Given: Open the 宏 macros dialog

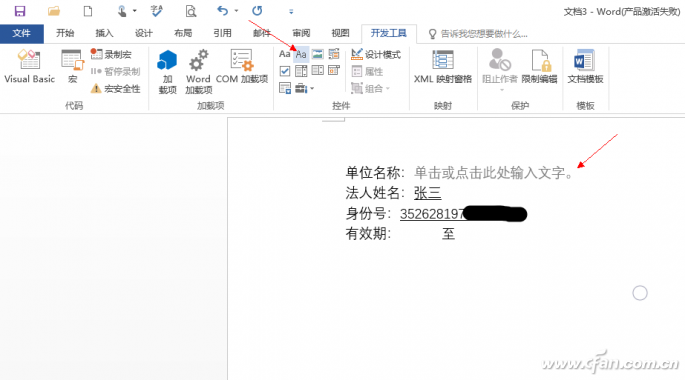Looking at the screenshot, I should tap(73, 66).
